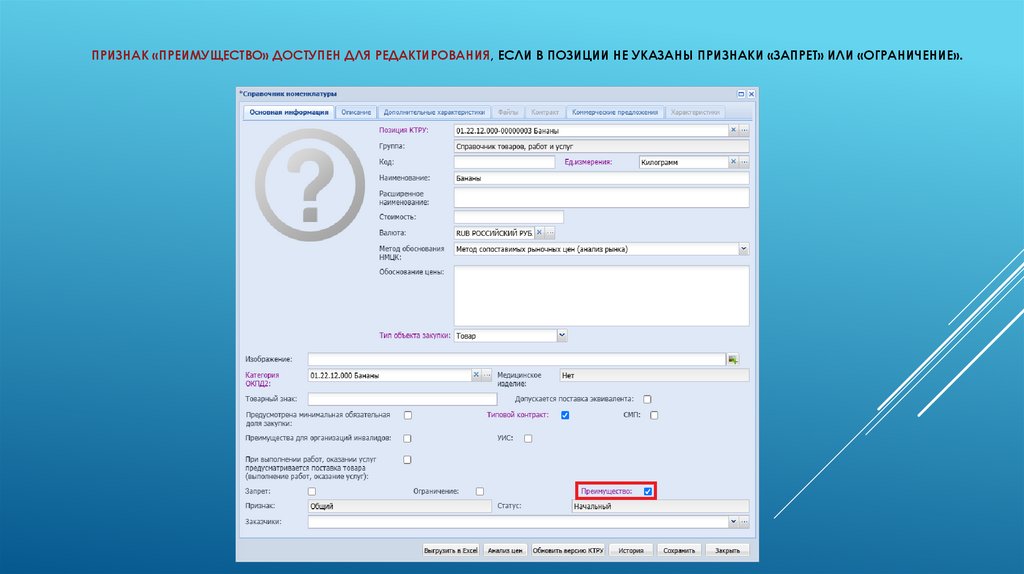Toggle Предусмотрена минимальная обязательная доля закупки checkbox
Screen dimensions: 1024x574
pyautogui.click(x=408, y=415)
